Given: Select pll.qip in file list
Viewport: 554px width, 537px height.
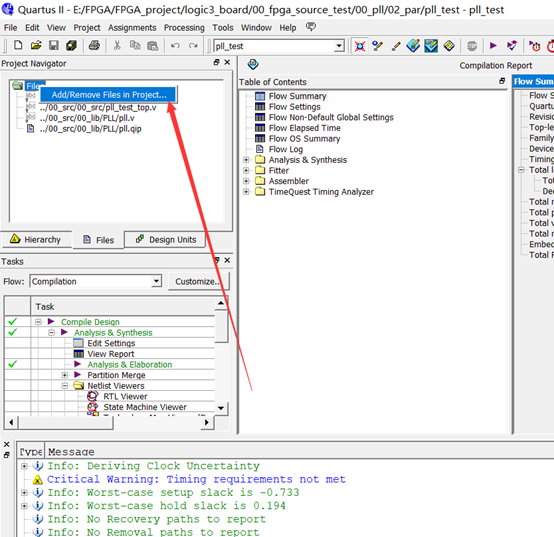Looking at the screenshot, I should point(90,129).
